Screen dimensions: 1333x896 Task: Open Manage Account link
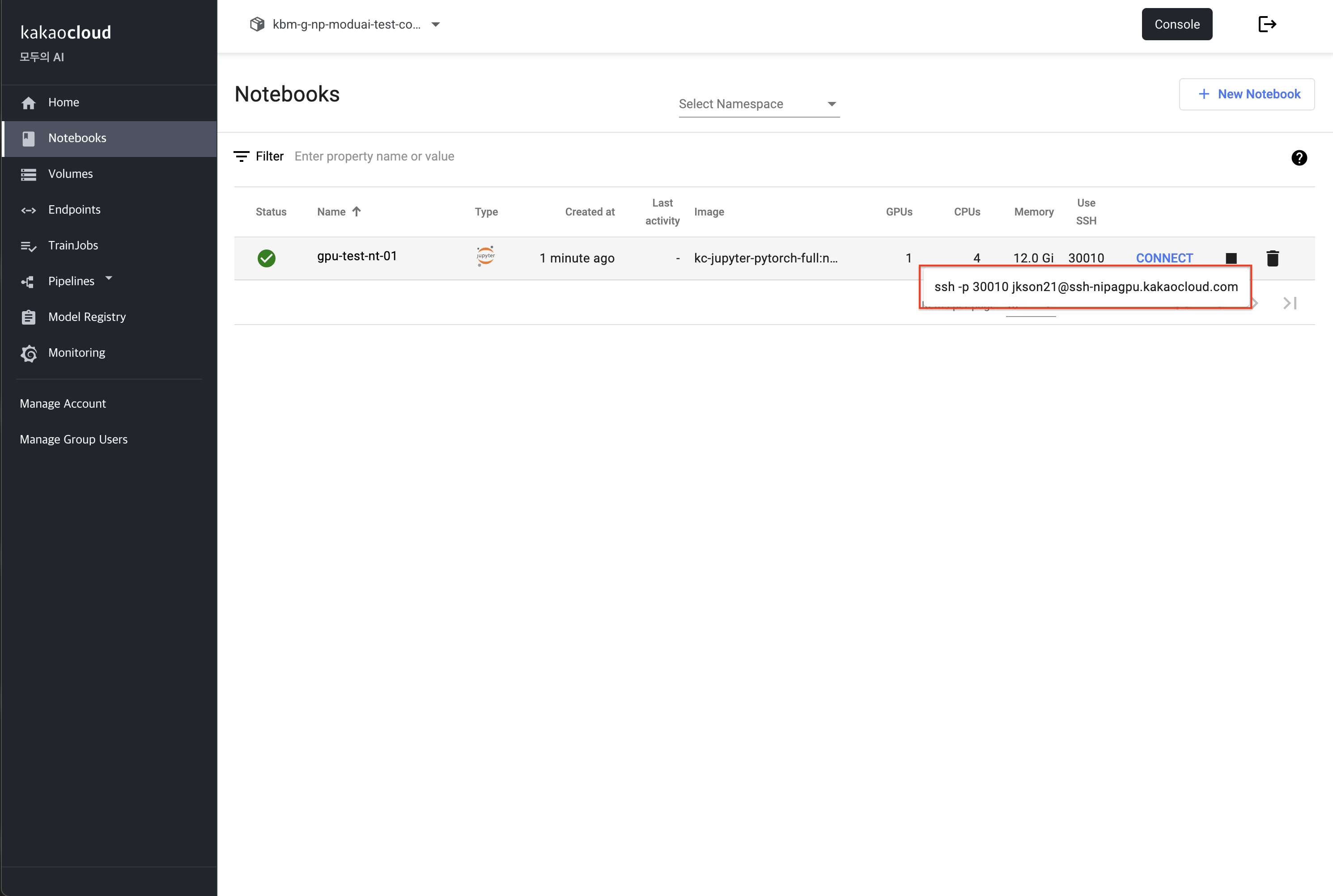tap(63, 403)
